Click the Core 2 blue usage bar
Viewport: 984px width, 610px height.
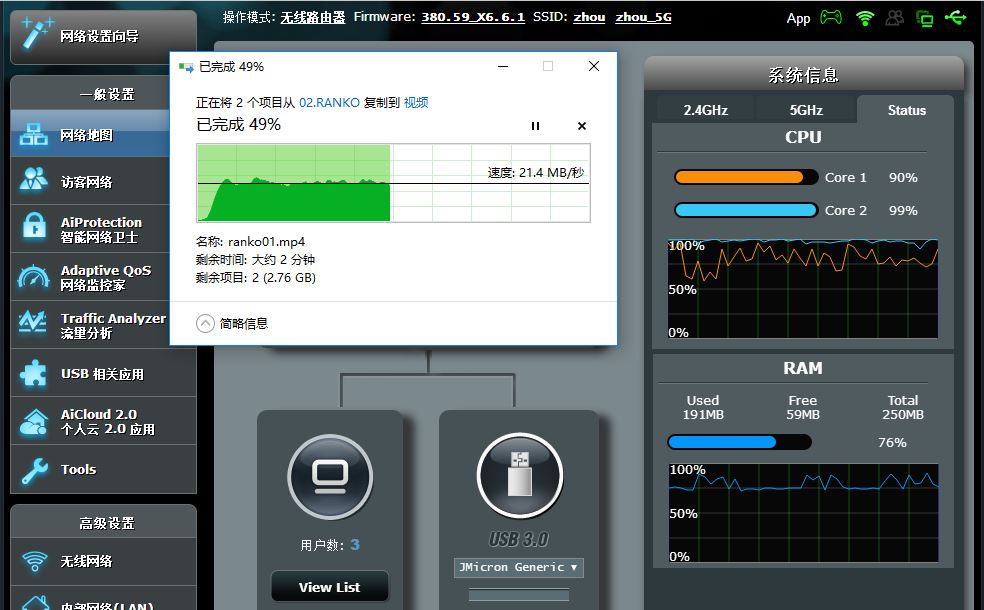pyautogui.click(x=746, y=210)
